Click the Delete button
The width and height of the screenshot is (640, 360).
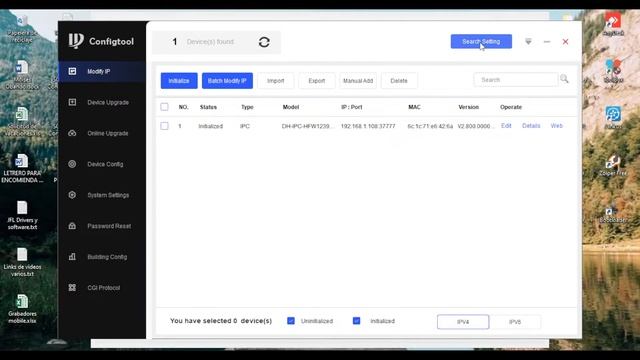point(399,81)
